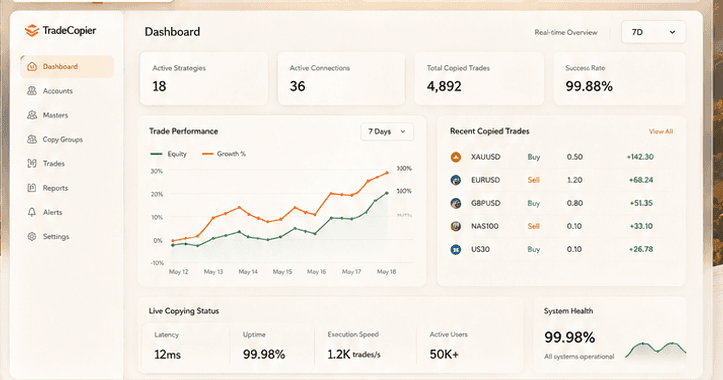
Task: Click the System Health sparkline chart
Action: coord(656,350)
